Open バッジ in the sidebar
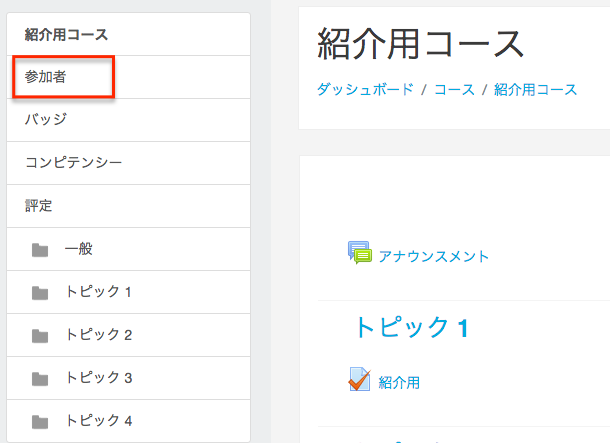The height and width of the screenshot is (443, 610). pyautogui.click(x=46, y=120)
